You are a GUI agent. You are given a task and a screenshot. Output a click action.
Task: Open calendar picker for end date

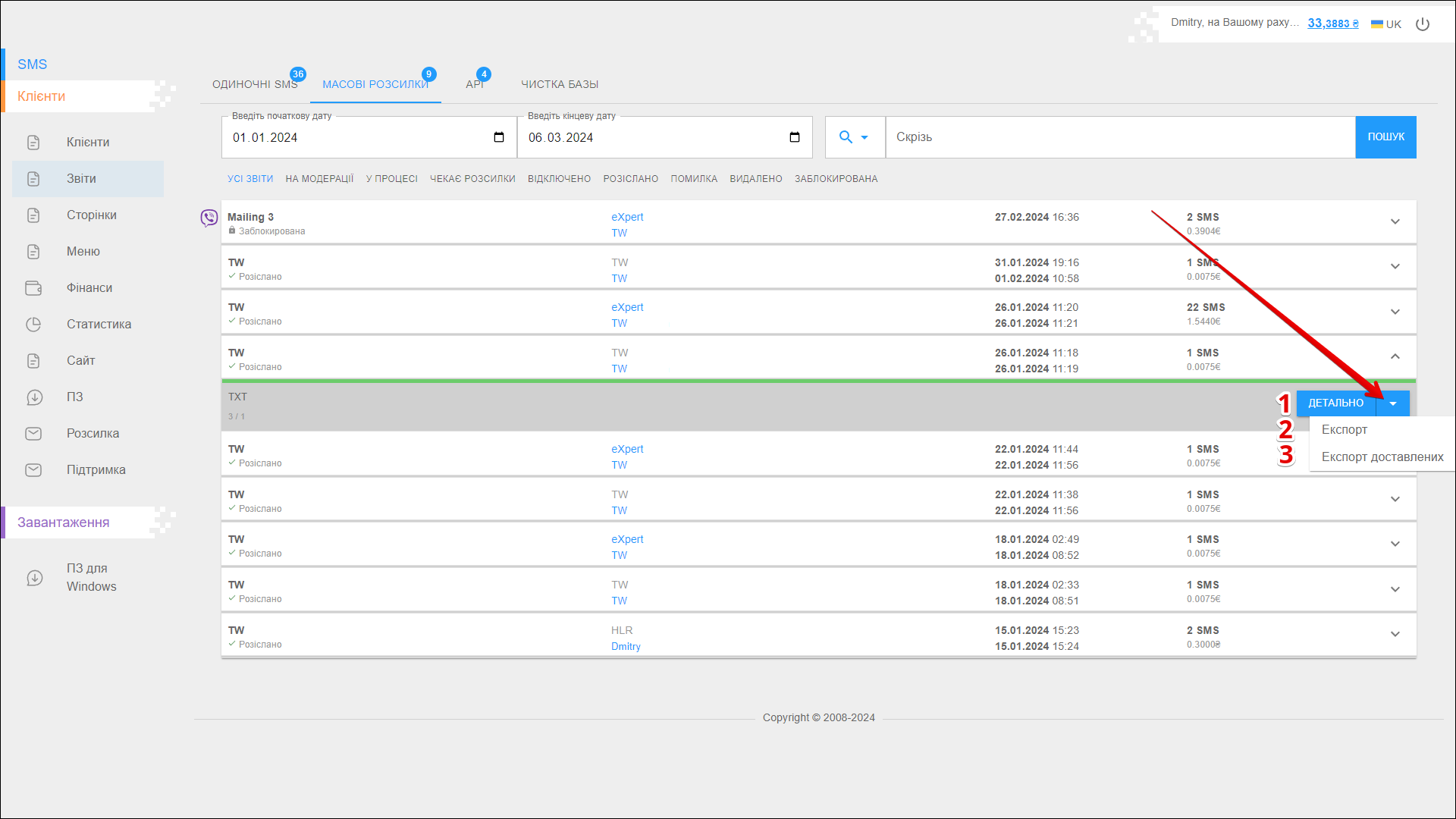pyautogui.click(x=794, y=137)
